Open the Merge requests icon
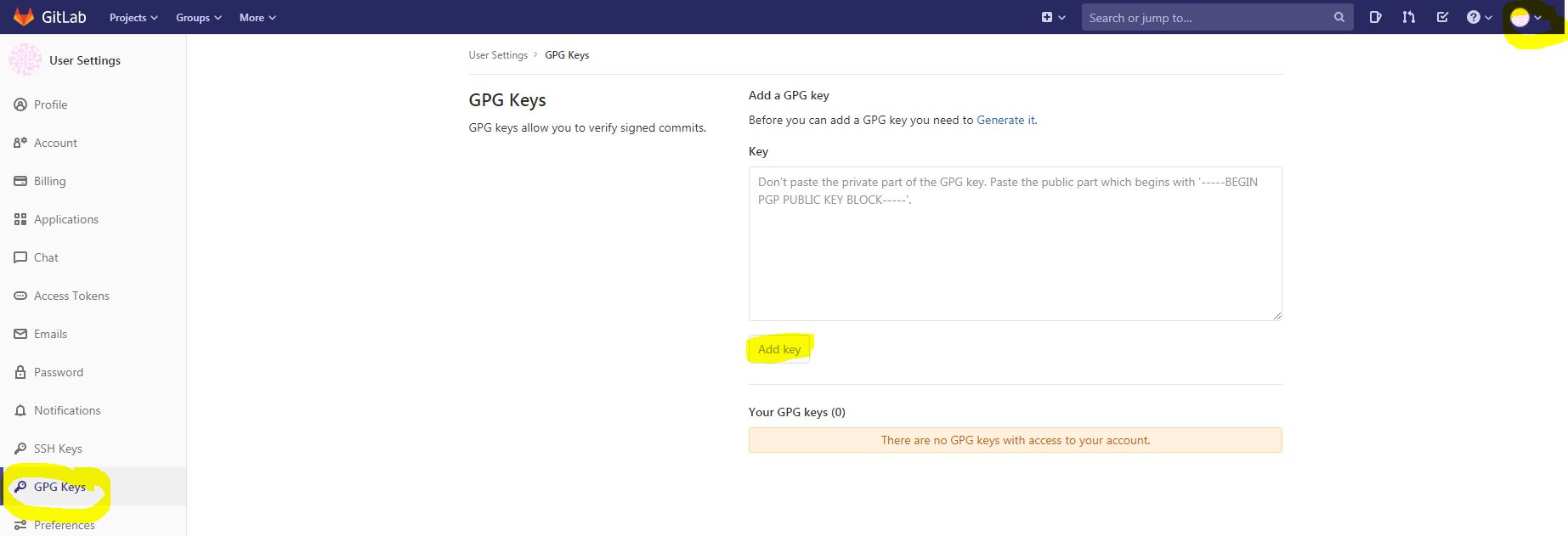This screenshot has width=1568, height=536. (1408, 17)
